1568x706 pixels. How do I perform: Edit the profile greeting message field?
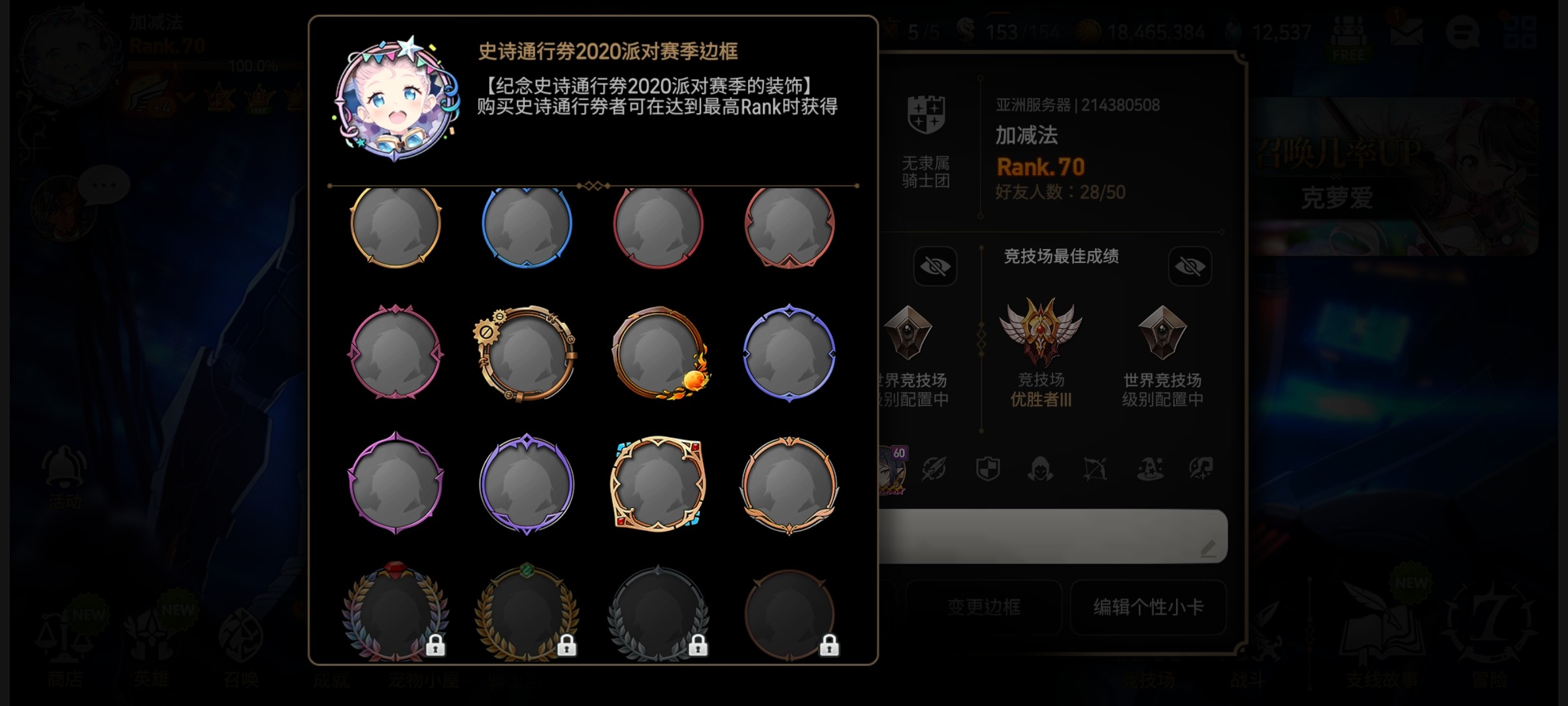coord(1053,536)
